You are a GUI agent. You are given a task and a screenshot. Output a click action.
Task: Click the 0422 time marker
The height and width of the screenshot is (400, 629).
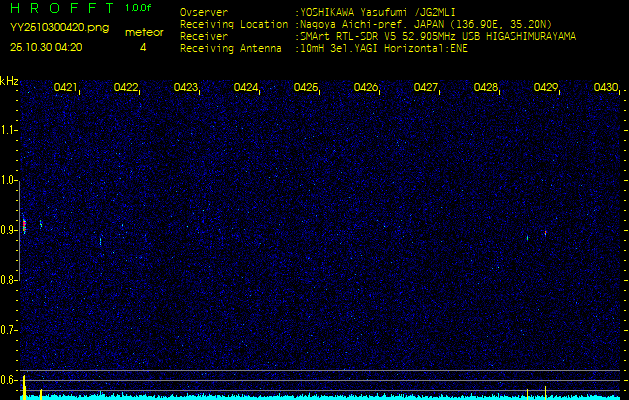pos(126,87)
